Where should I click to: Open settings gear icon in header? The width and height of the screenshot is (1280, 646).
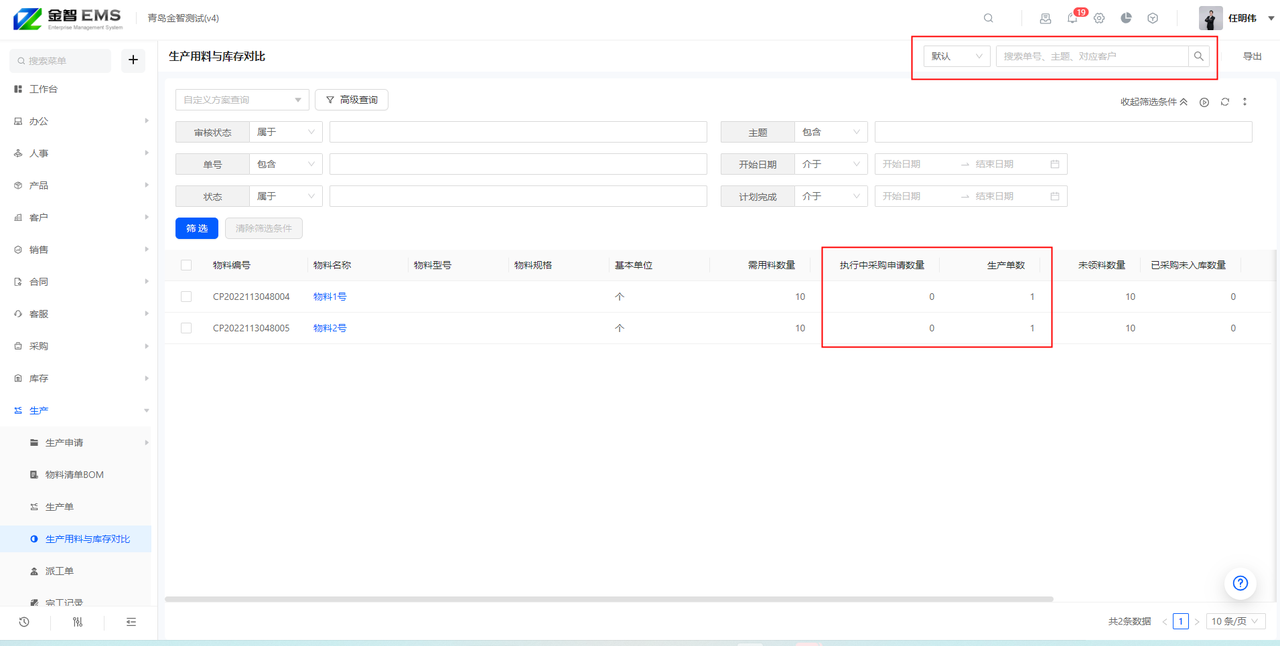coord(1099,18)
